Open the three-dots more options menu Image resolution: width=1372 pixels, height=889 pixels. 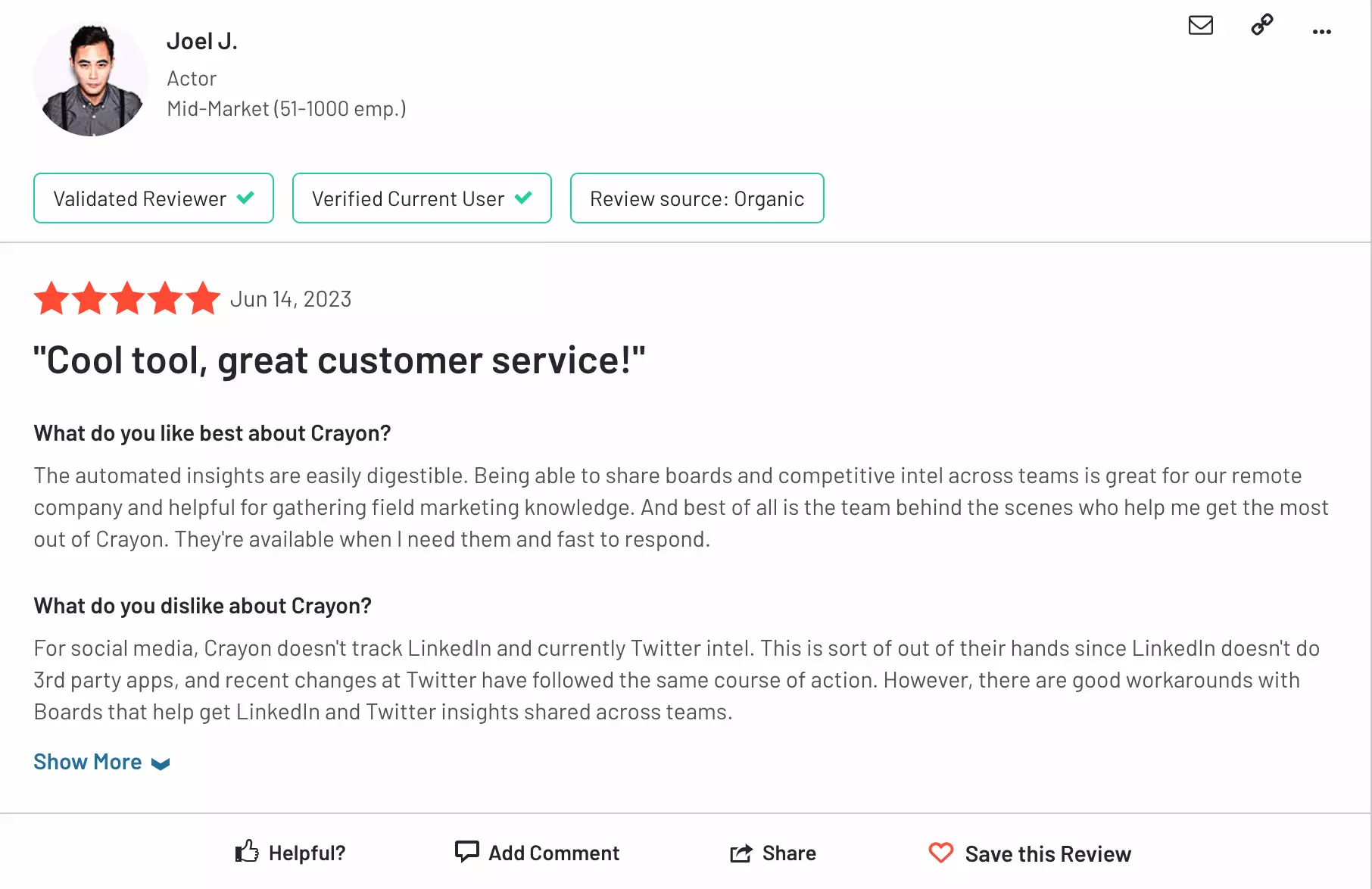[x=1322, y=32]
